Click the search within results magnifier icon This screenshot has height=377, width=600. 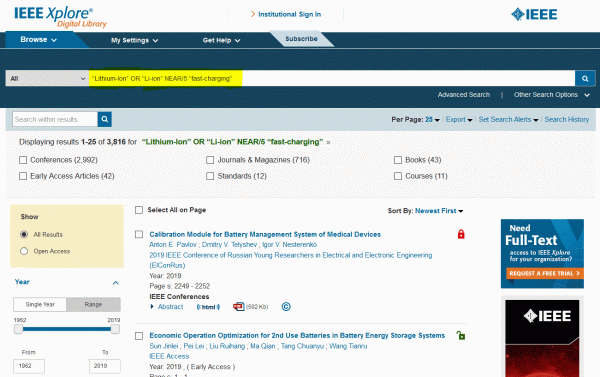pyautogui.click(x=104, y=119)
